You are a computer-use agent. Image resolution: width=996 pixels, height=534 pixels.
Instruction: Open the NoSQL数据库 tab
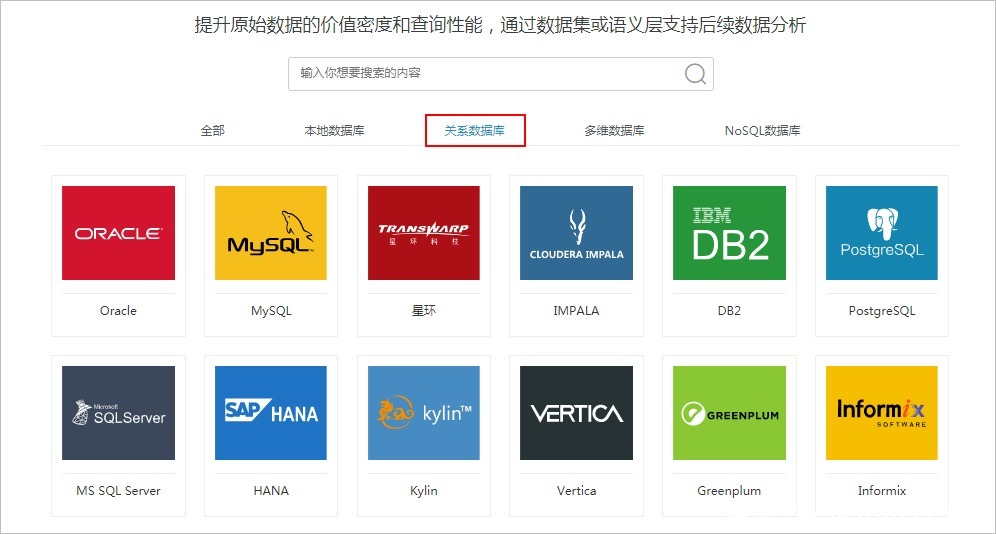762,130
